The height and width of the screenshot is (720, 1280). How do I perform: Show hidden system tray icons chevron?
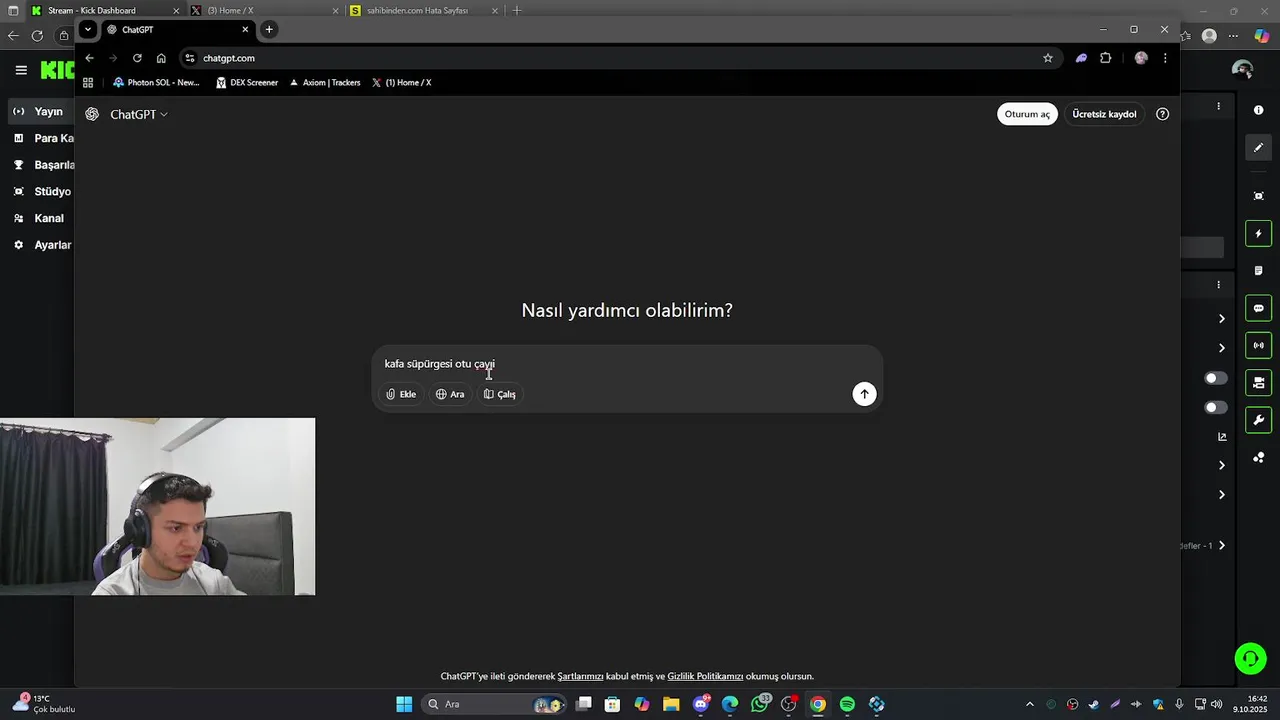(1030, 704)
